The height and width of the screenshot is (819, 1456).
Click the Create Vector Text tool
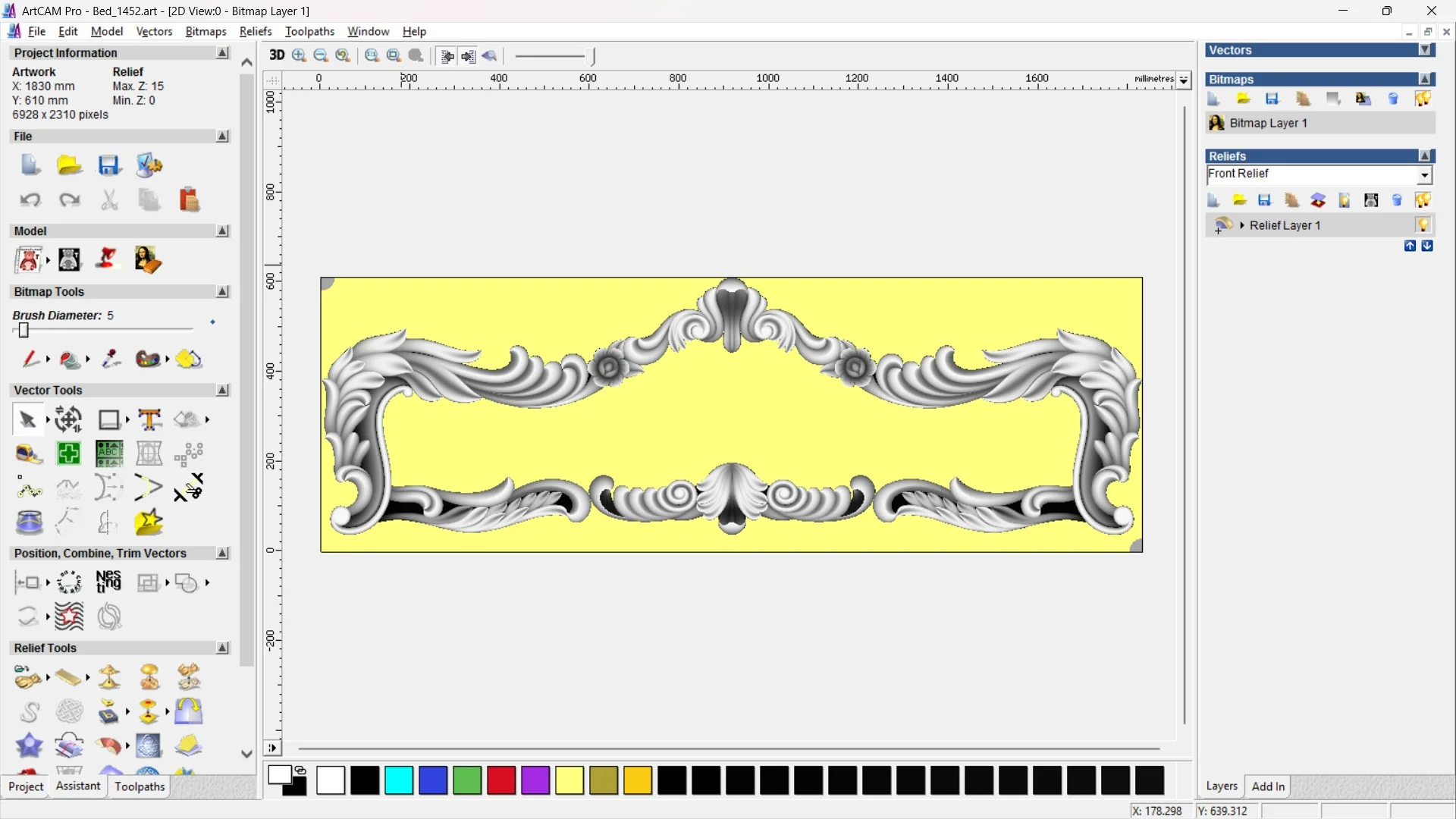tap(149, 419)
